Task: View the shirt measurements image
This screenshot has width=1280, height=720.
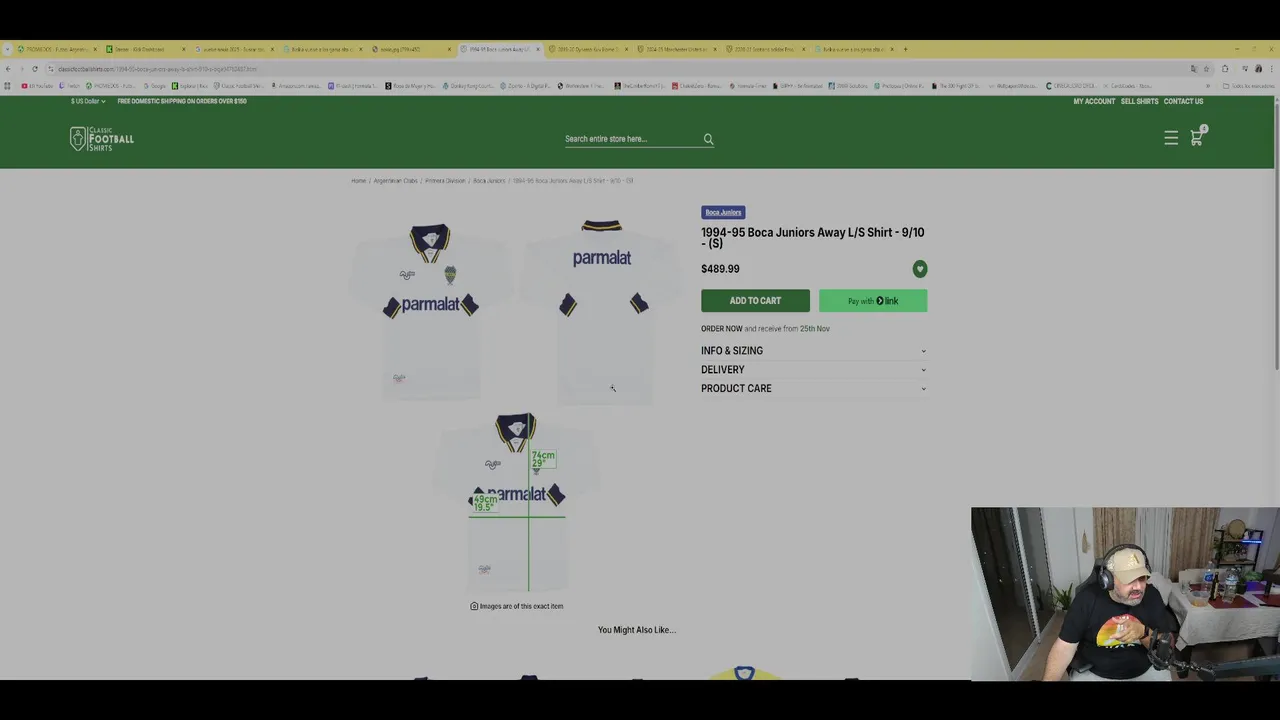Action: tap(516, 502)
